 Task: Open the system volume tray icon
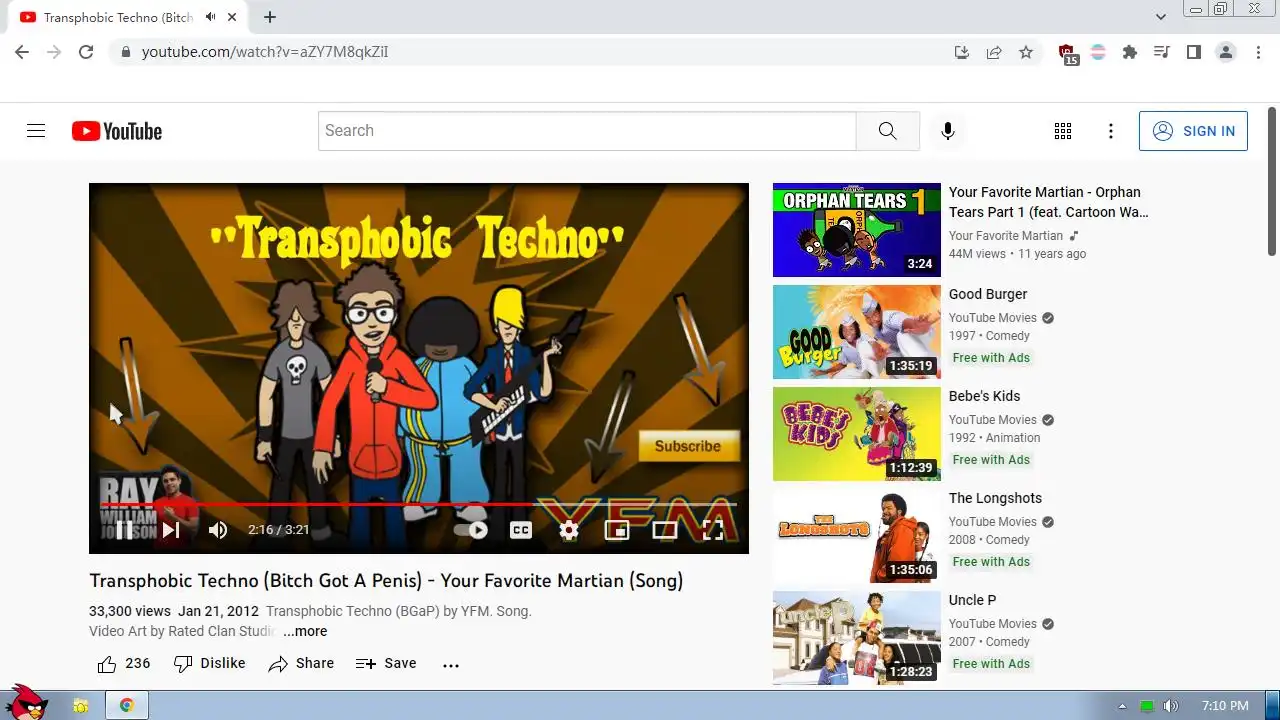pyautogui.click(x=1171, y=706)
